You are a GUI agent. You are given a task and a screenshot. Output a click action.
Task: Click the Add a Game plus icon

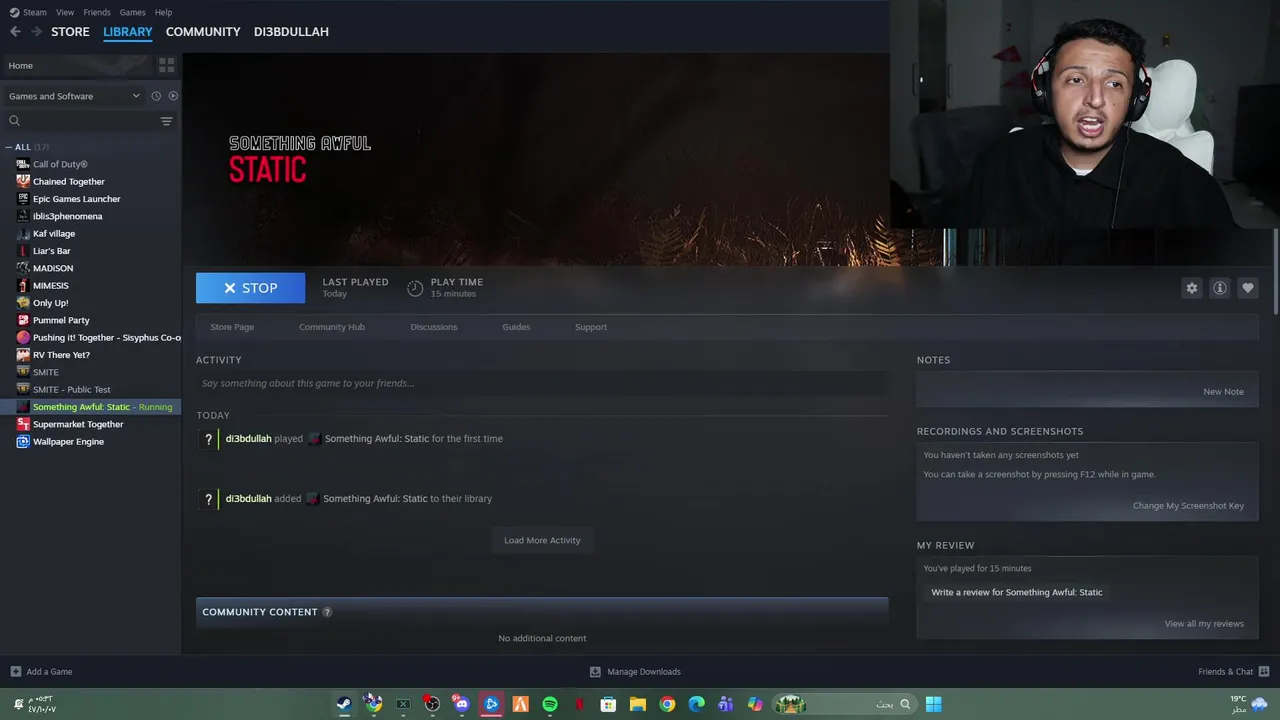pos(15,672)
